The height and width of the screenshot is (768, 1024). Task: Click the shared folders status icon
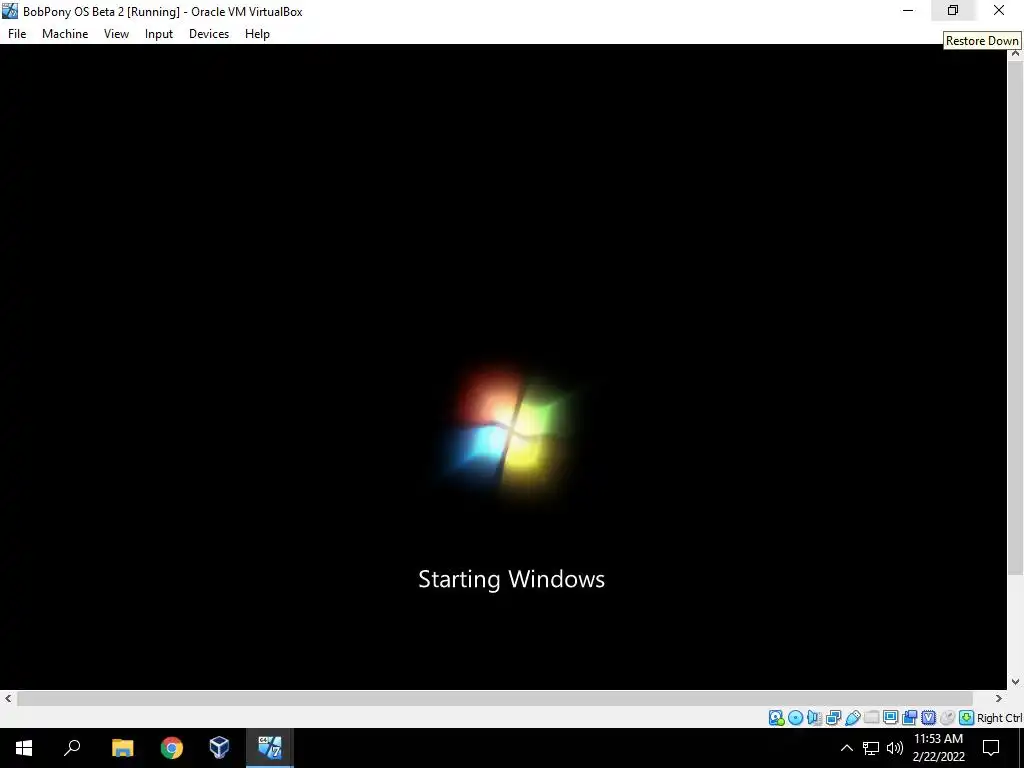(x=871, y=718)
